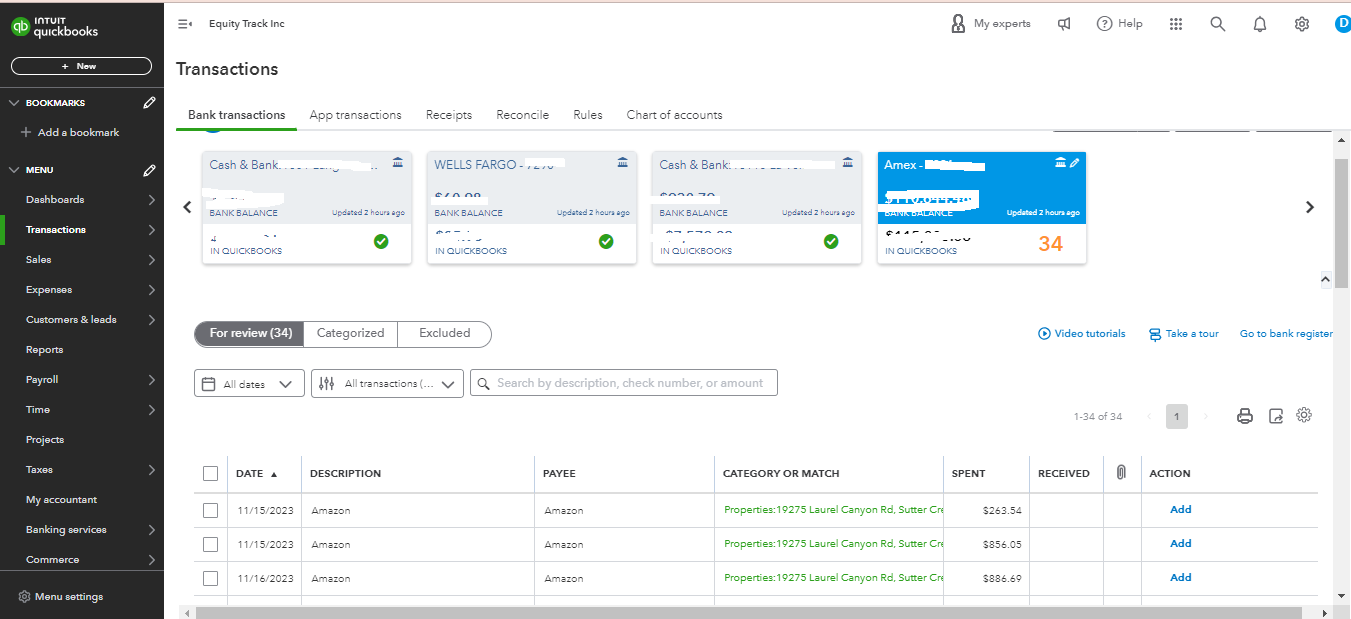Open the notifications bell
1351x619 pixels.
(1260, 24)
